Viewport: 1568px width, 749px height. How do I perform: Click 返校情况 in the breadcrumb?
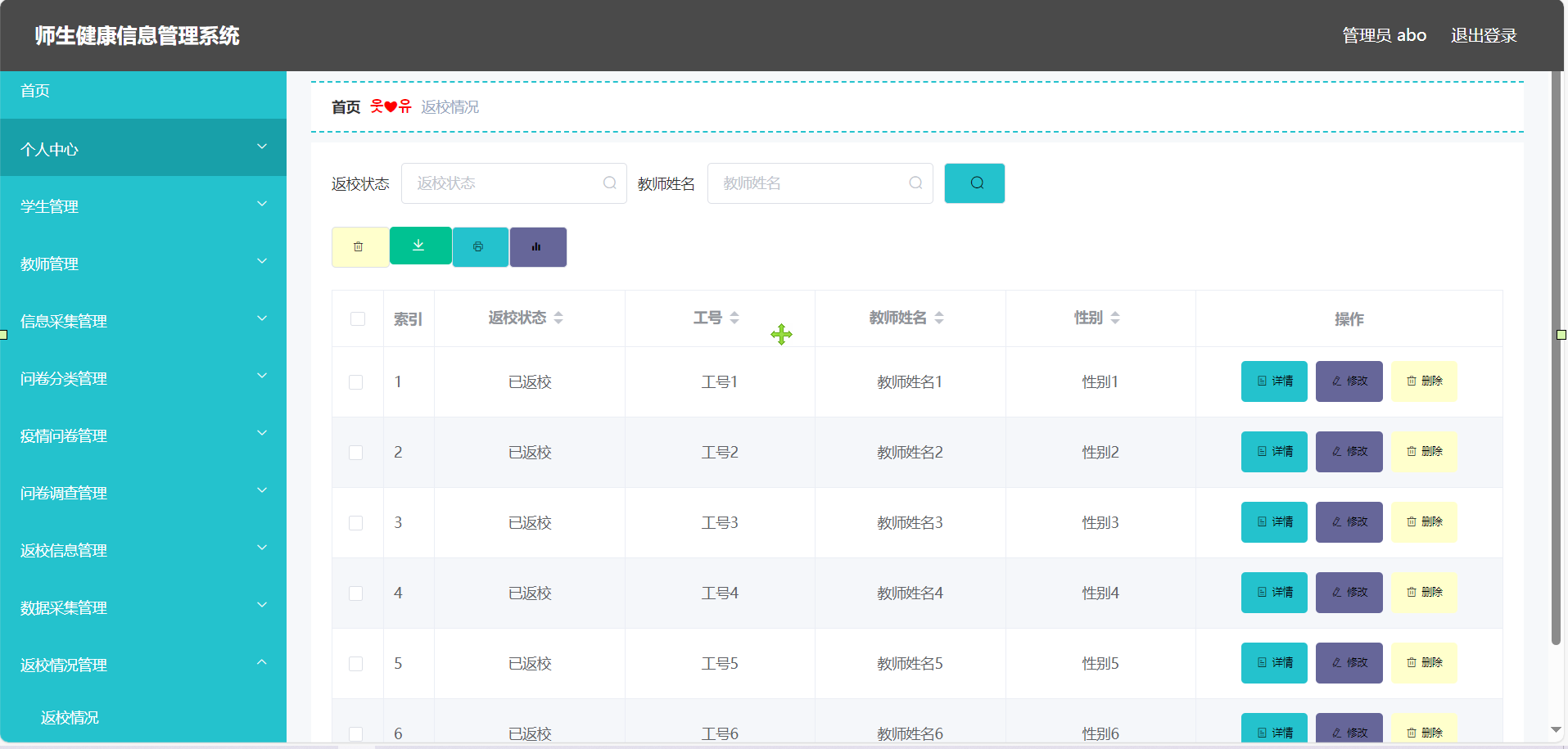point(450,107)
